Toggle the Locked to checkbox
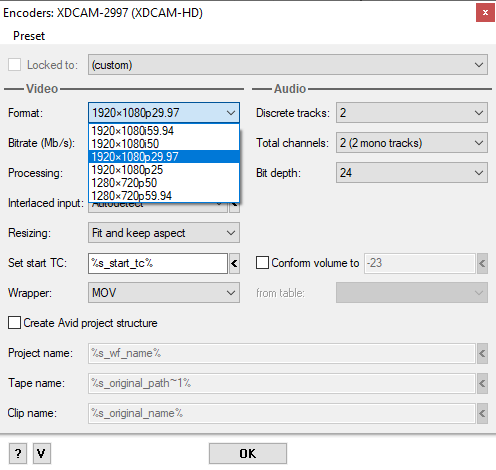 click(x=14, y=65)
